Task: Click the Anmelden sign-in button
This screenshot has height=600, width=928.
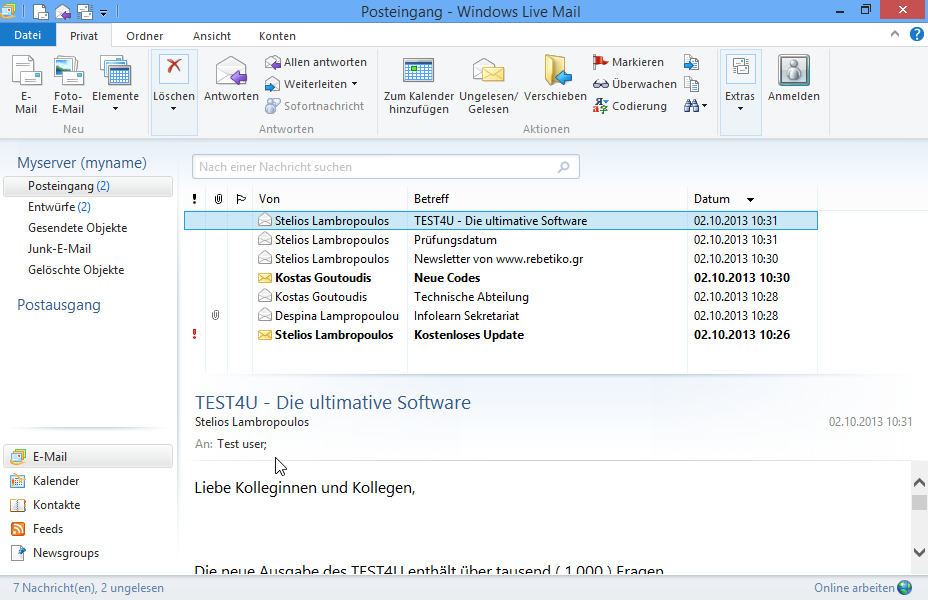Action: [794, 79]
